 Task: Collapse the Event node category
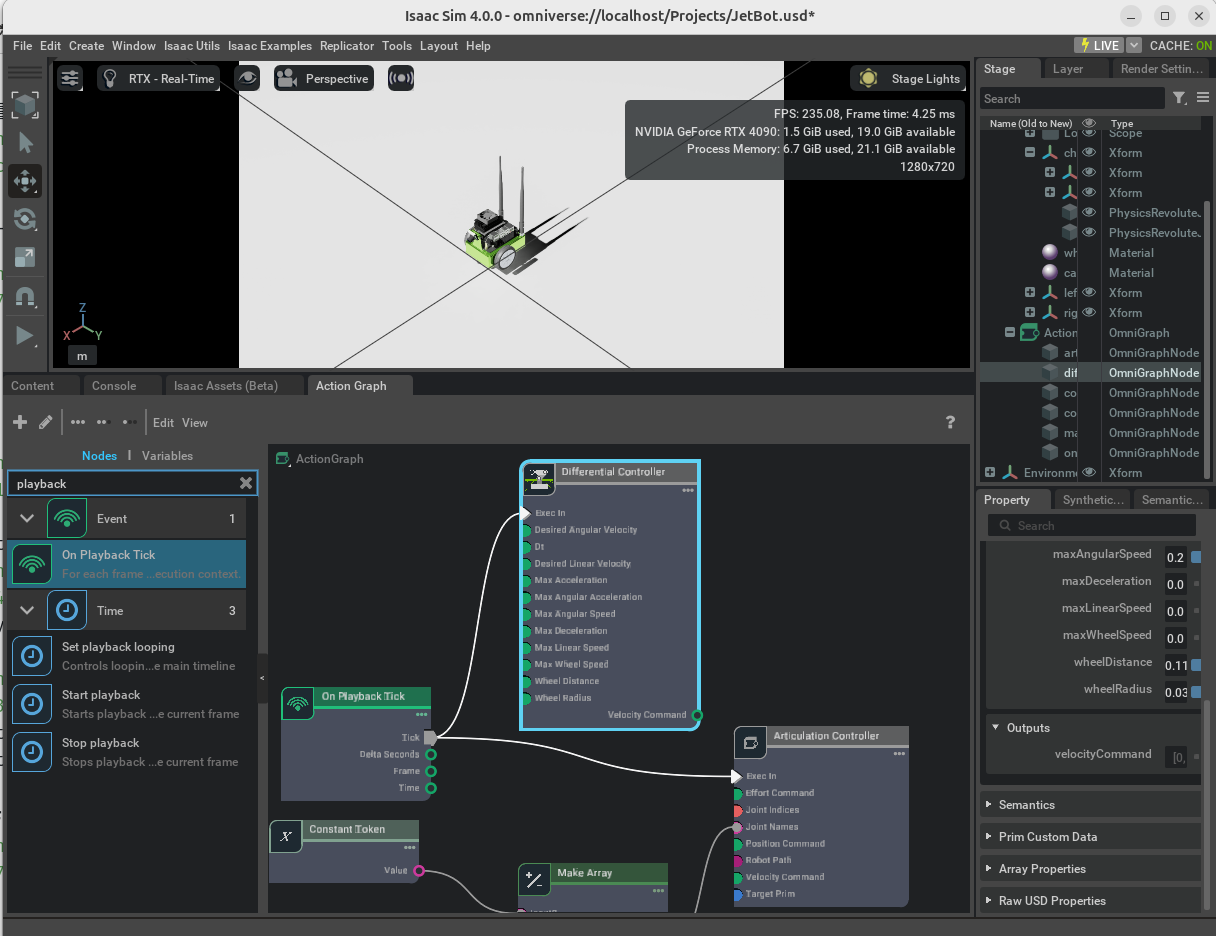(27, 518)
